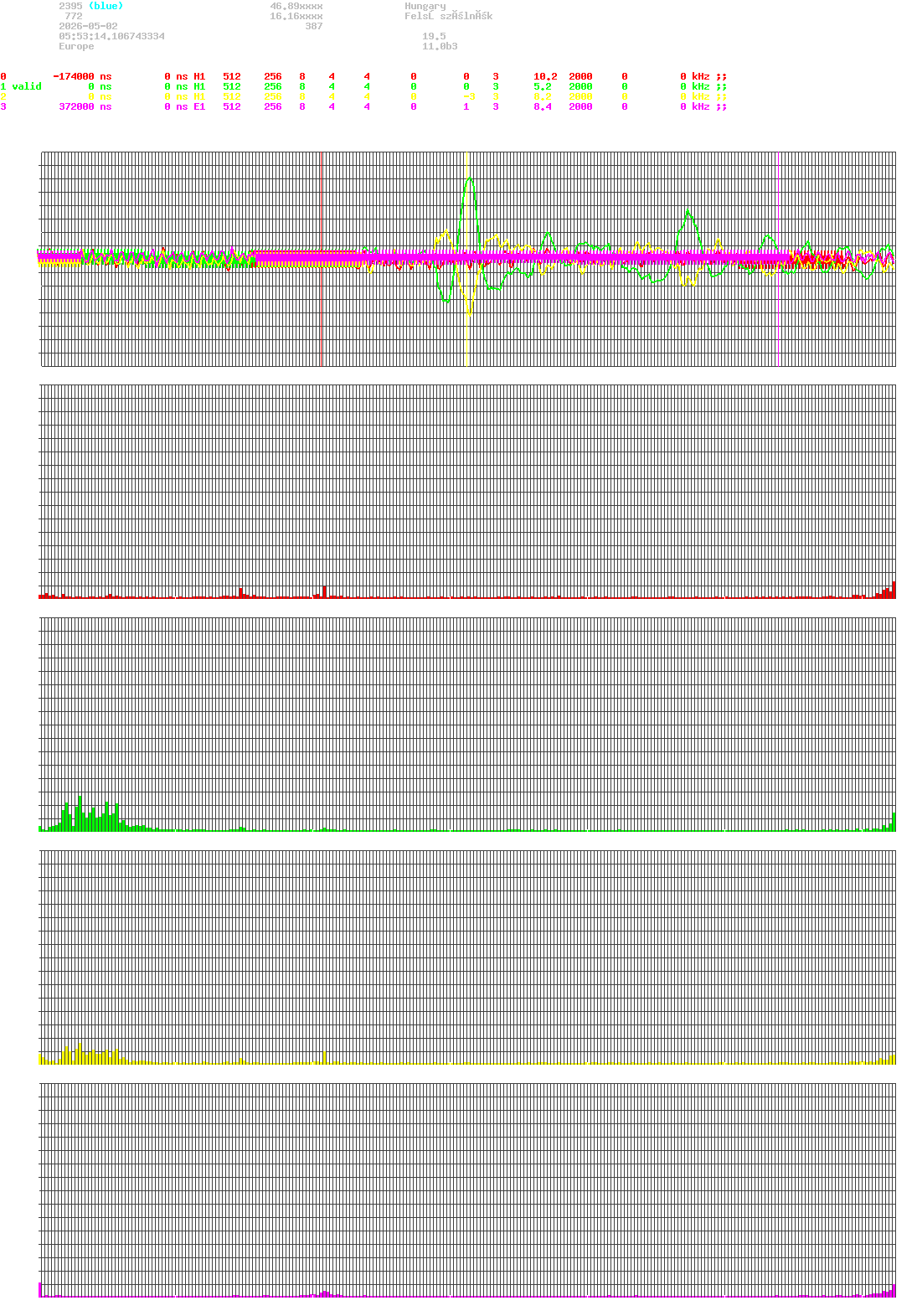The image size is (917, 1316).
Task: Click the yellow channel value "8.2"
Action: [543, 96]
